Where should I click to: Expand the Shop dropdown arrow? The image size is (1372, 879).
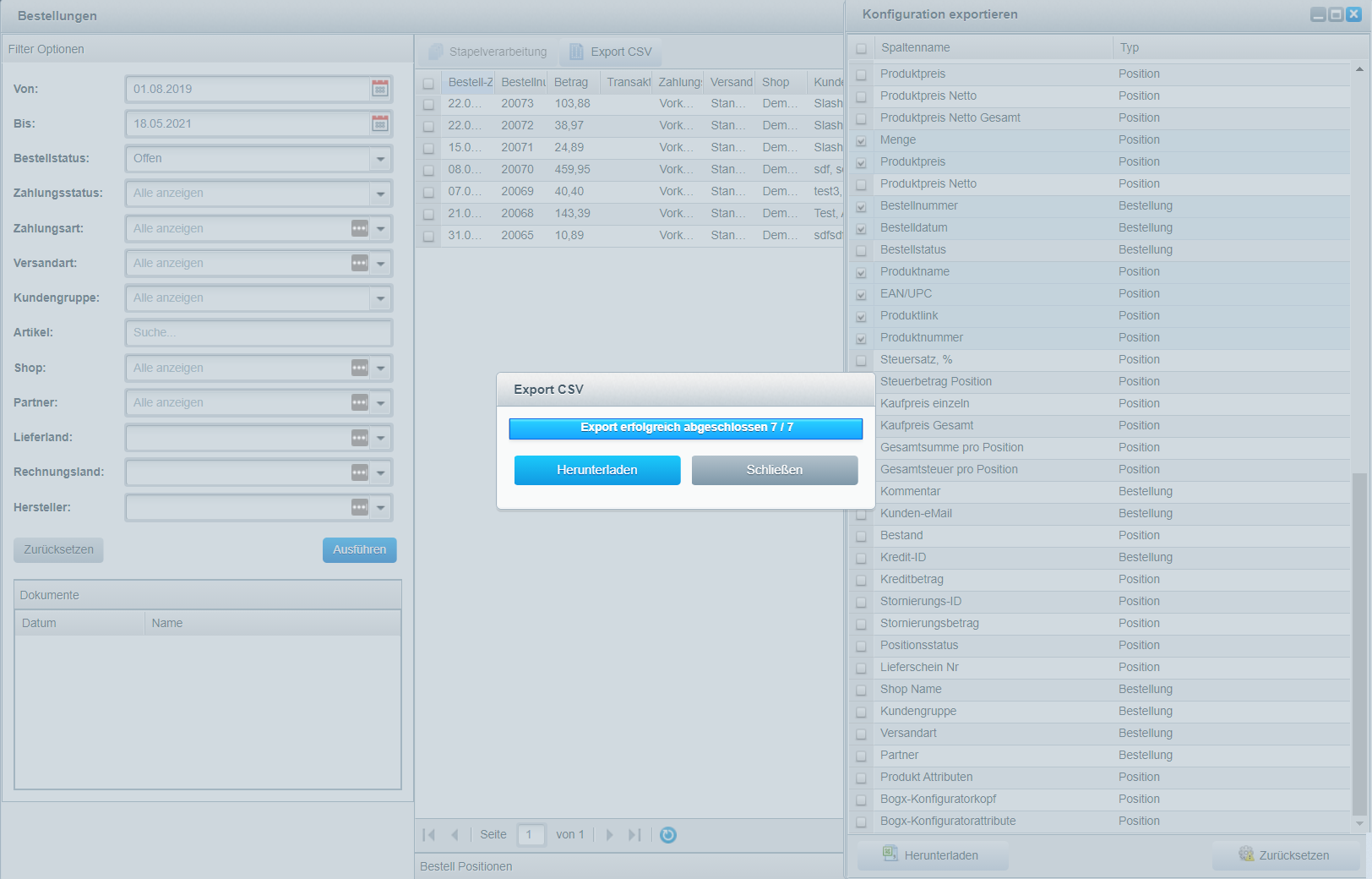pyautogui.click(x=380, y=368)
